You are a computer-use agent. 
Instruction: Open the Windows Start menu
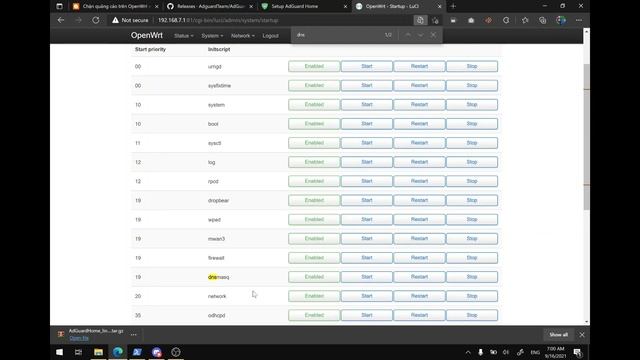(x=60, y=352)
